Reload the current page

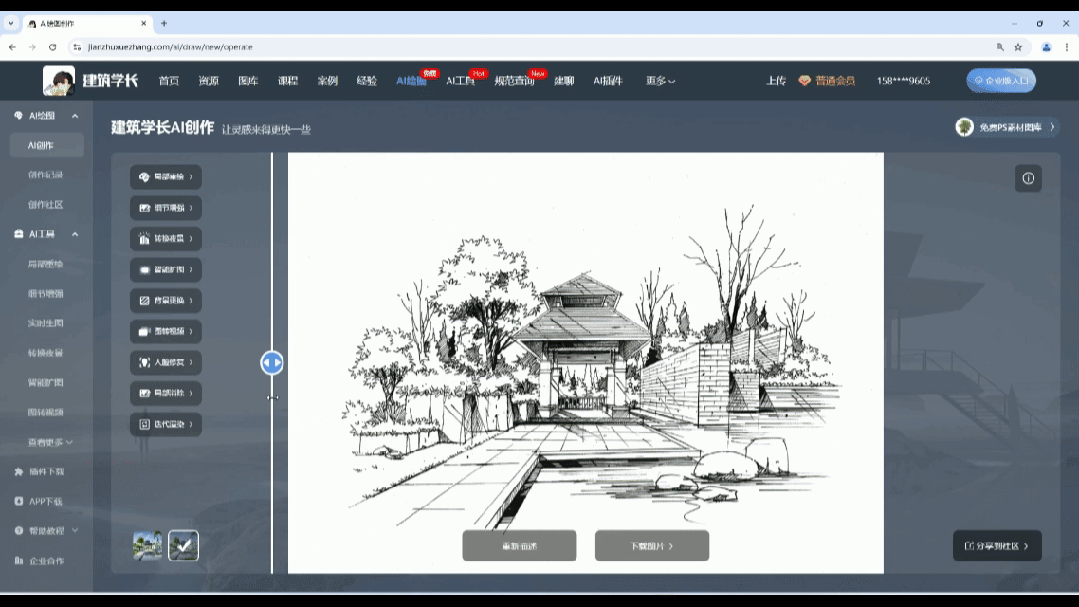click(x=52, y=47)
